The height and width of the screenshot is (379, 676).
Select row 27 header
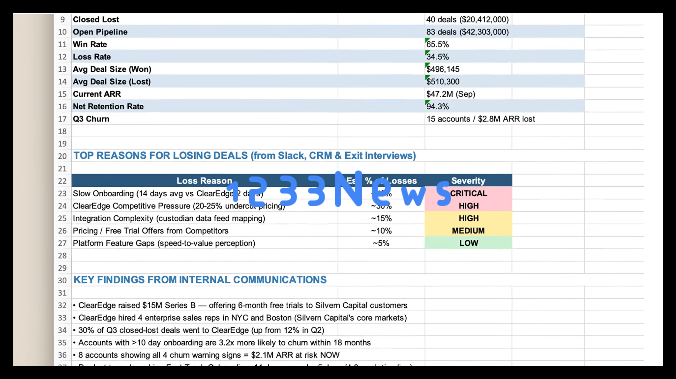pos(63,243)
